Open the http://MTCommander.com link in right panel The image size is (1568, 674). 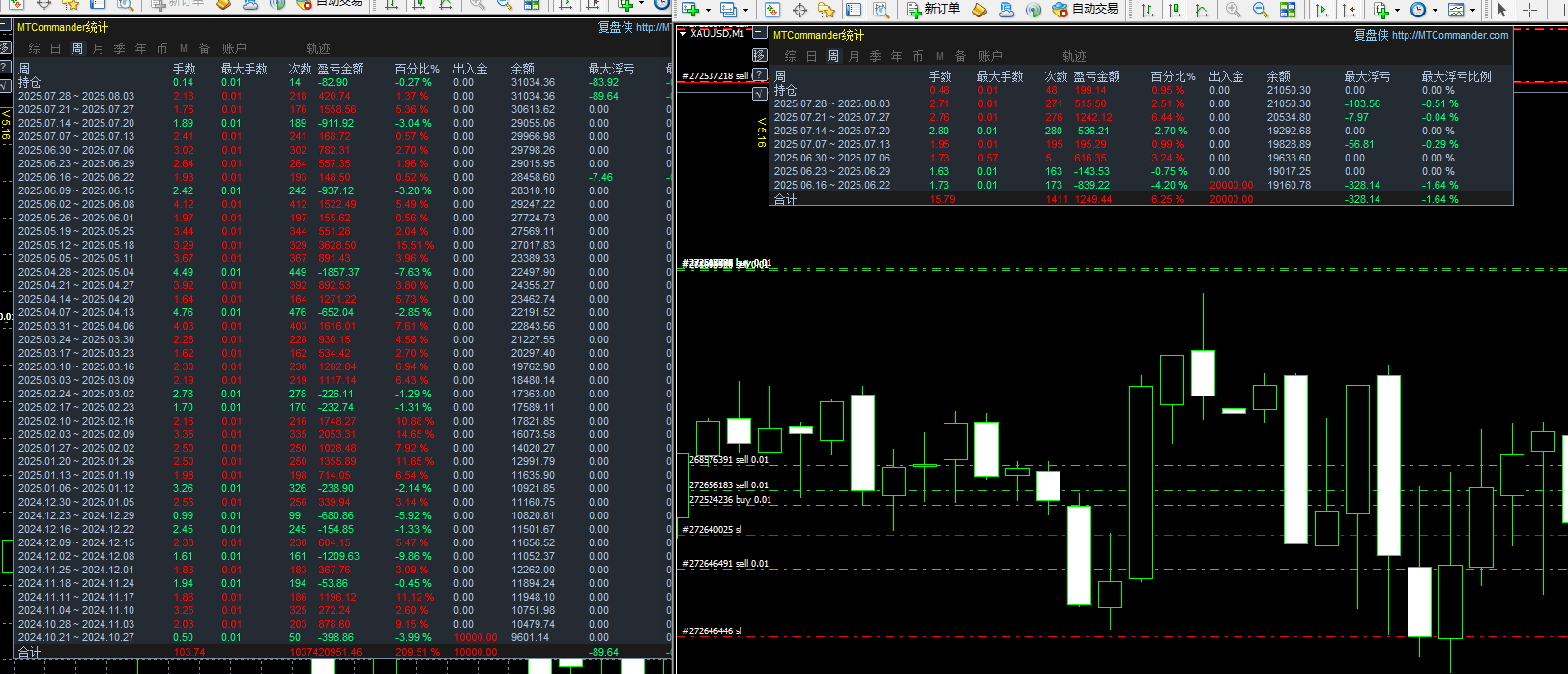pyautogui.click(x=1449, y=35)
